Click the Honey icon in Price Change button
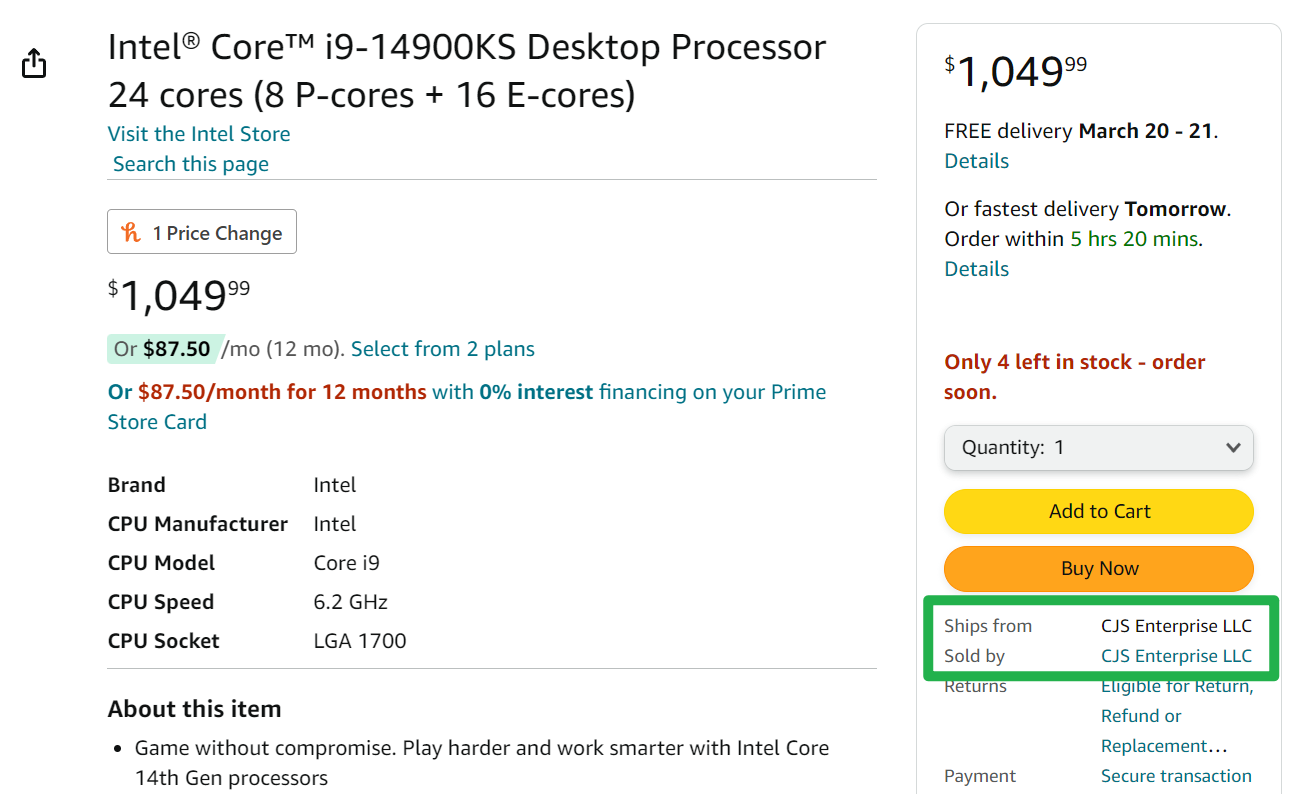 tap(131, 233)
